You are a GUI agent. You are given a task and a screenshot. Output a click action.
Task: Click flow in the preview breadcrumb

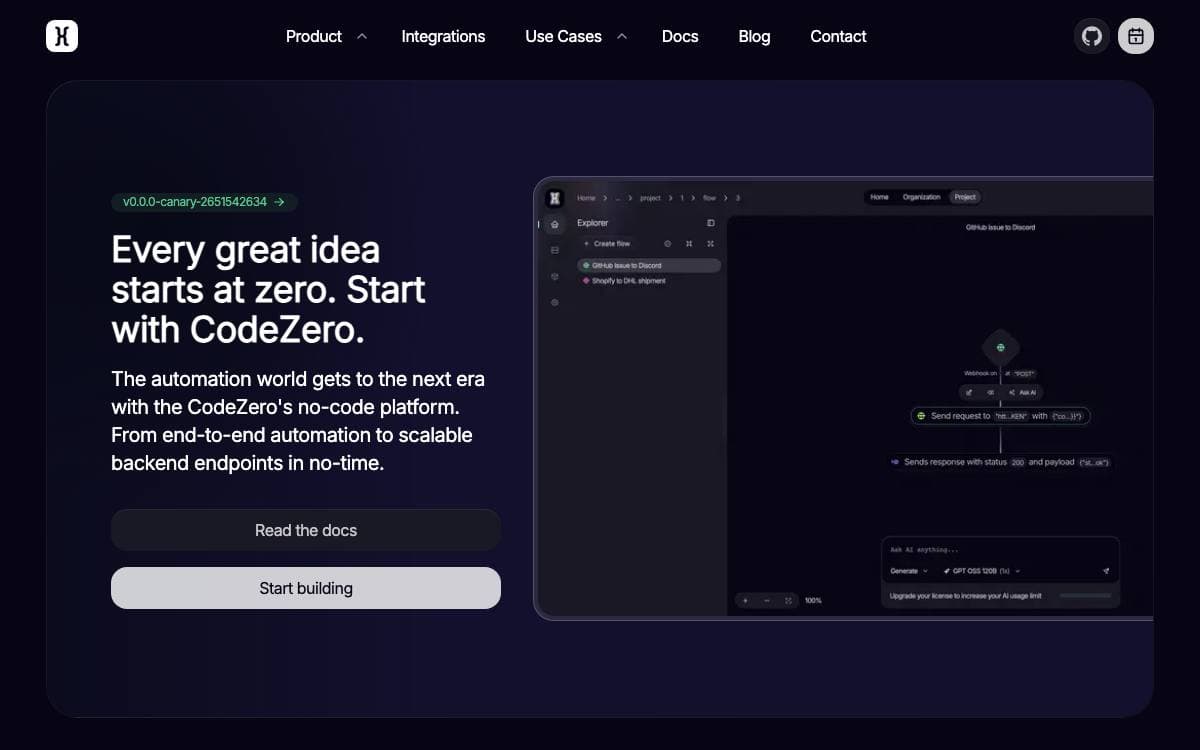[x=709, y=198]
